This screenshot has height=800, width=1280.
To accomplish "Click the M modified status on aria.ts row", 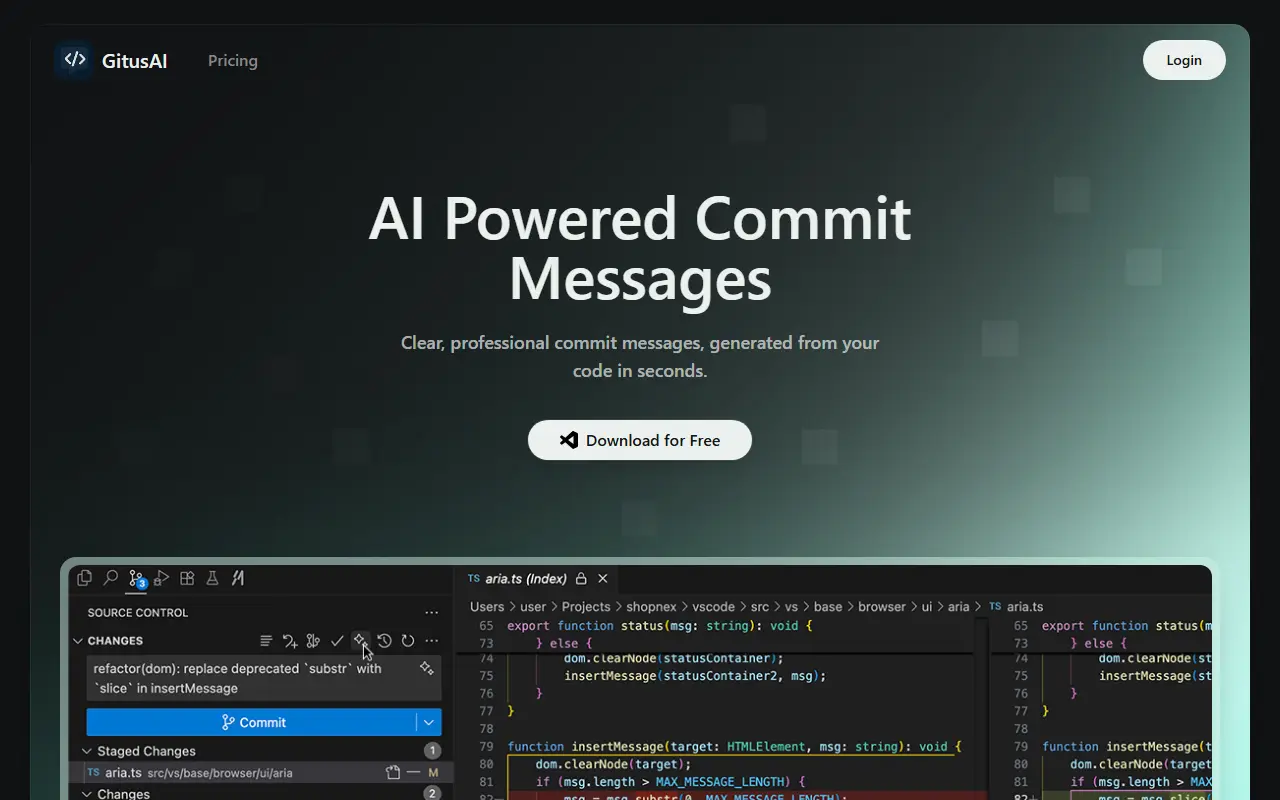I will pos(434,772).
